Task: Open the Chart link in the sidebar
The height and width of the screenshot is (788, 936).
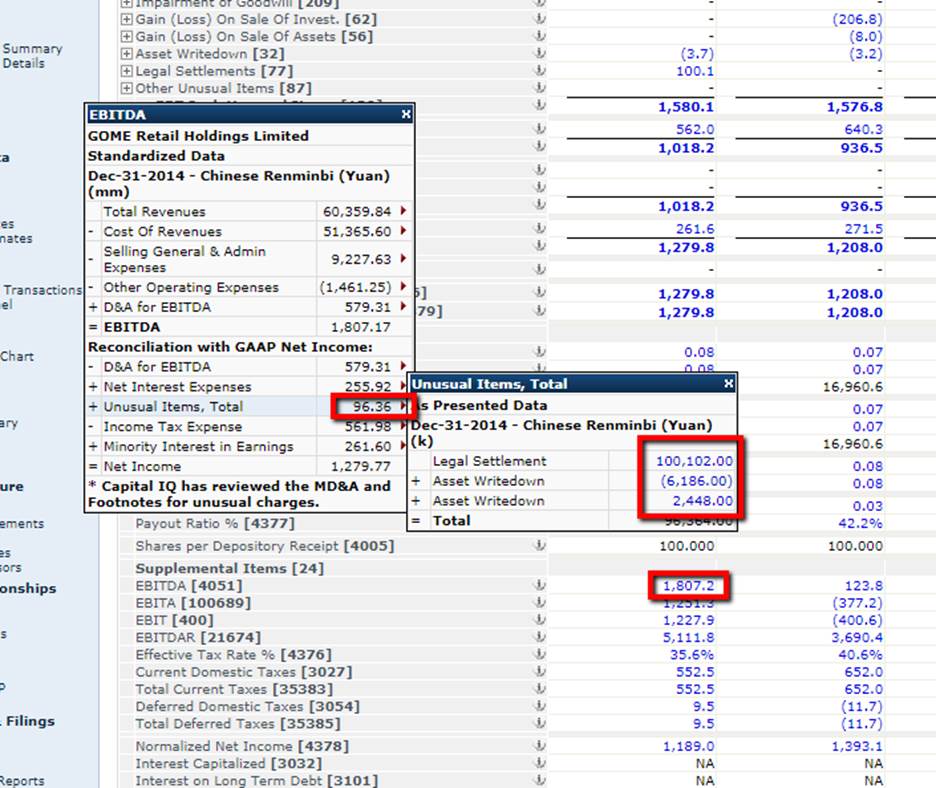Action: [17, 356]
